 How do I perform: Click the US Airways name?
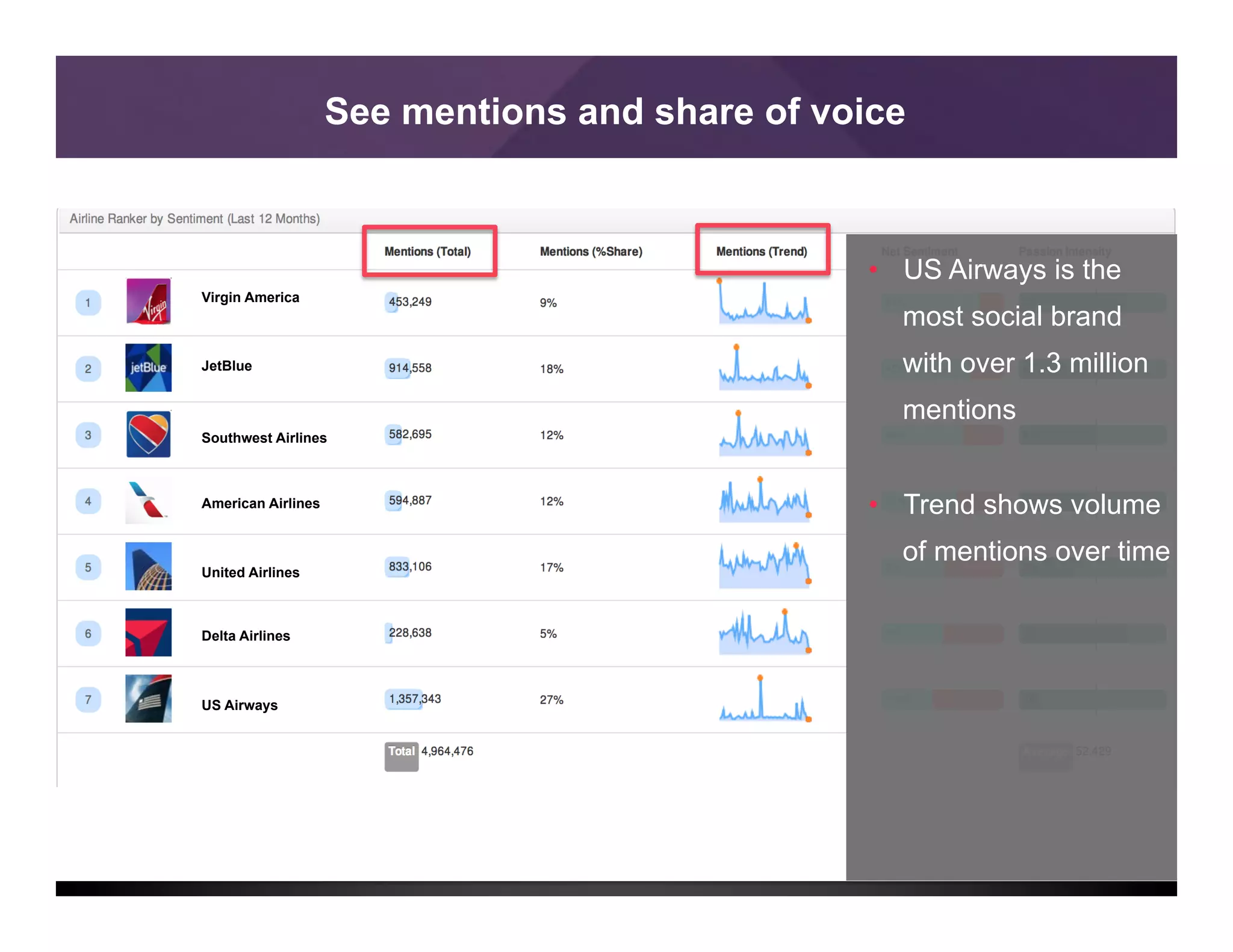pyautogui.click(x=240, y=705)
